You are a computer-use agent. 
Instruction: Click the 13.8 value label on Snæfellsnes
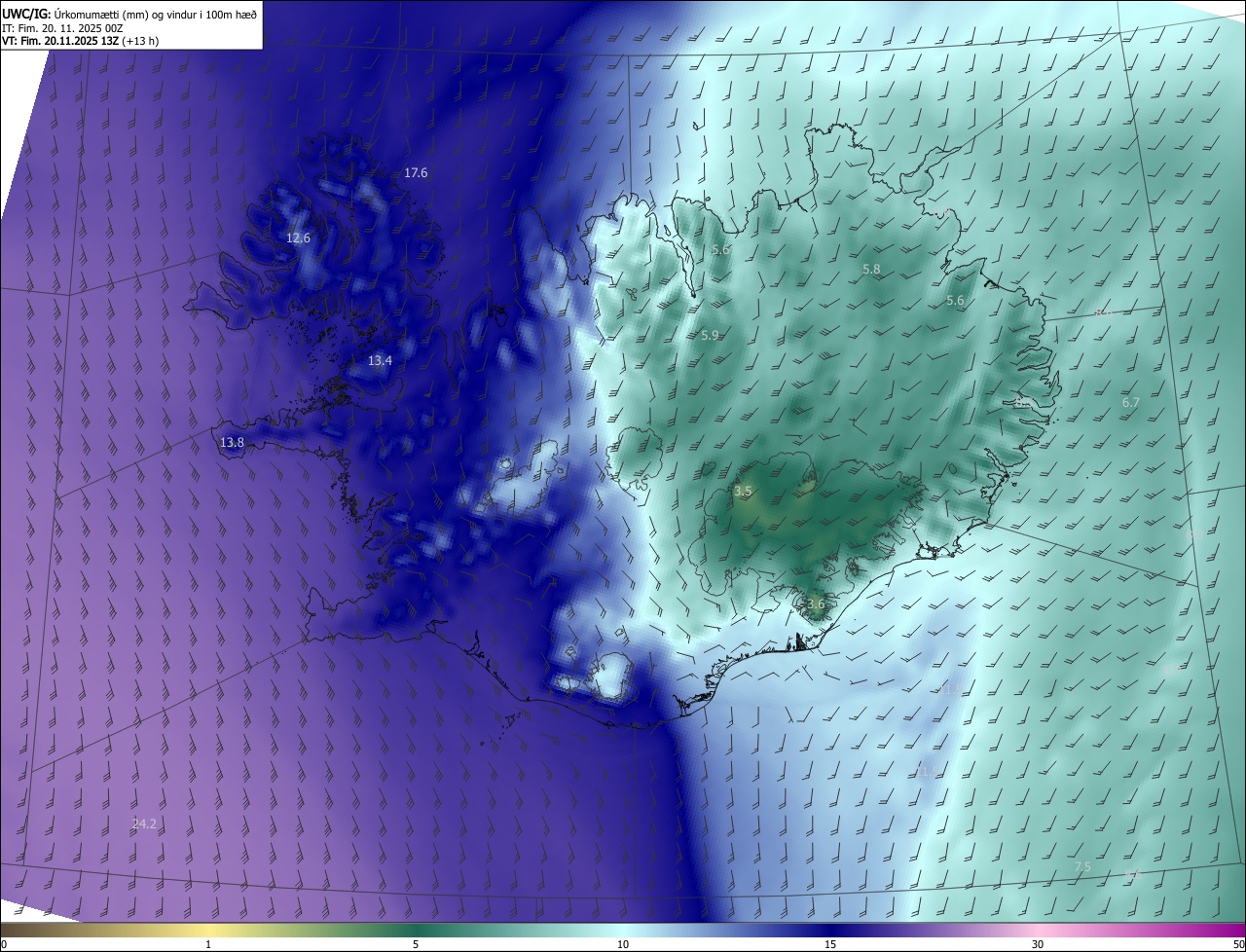[x=232, y=443]
